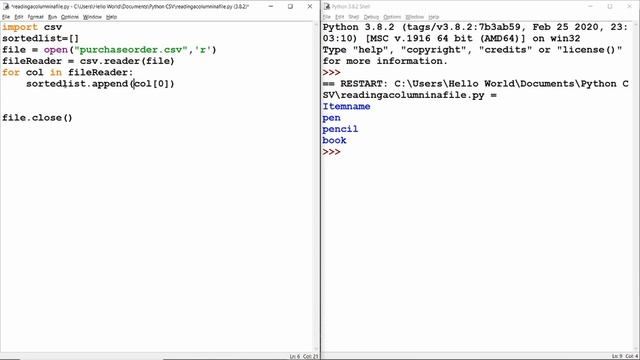Viewport: 640px width, 360px height.
Task: Click 'book' output line in the Shell
Action: click(334, 140)
